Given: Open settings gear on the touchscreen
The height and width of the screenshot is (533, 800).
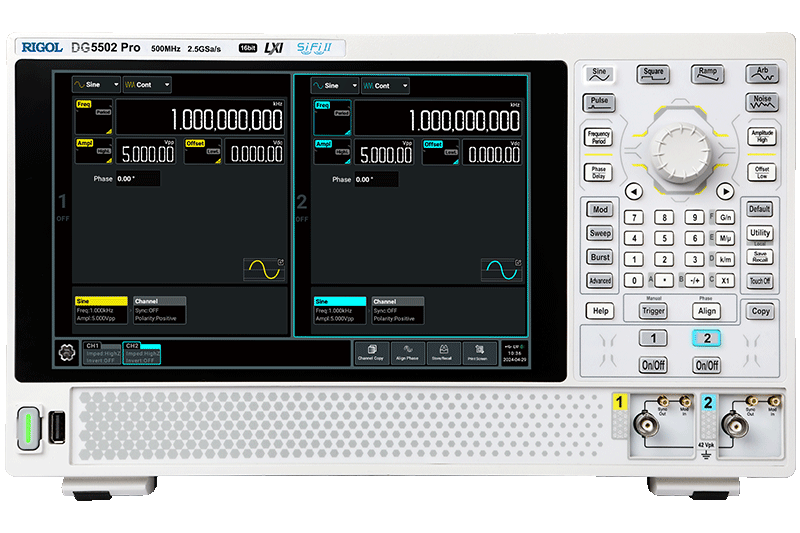Looking at the screenshot, I should coord(67,352).
